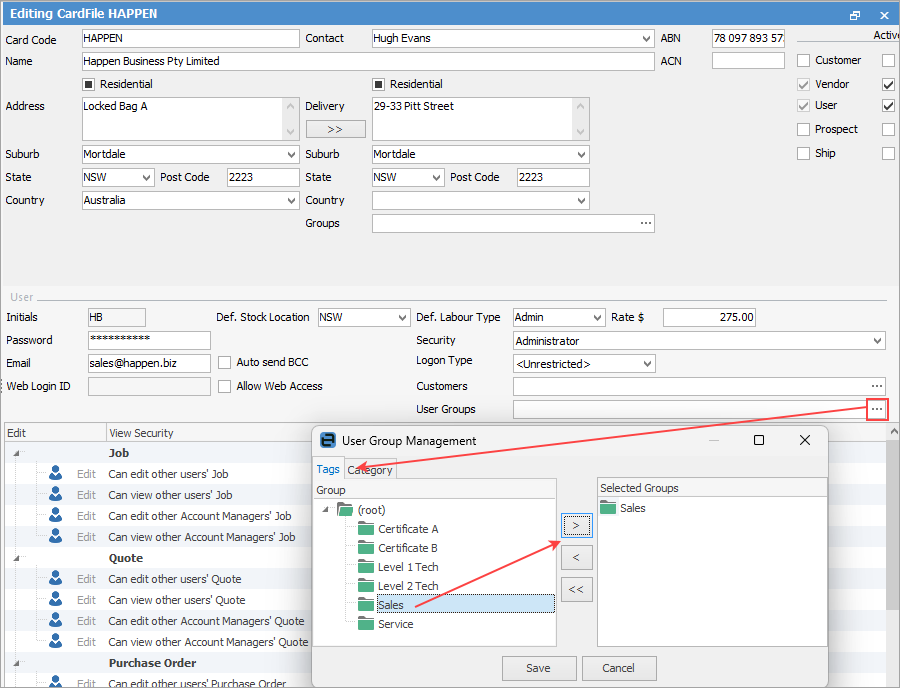Select the Level 2 Tech folder icon
Image resolution: width=900 pixels, height=688 pixels.
click(x=367, y=586)
